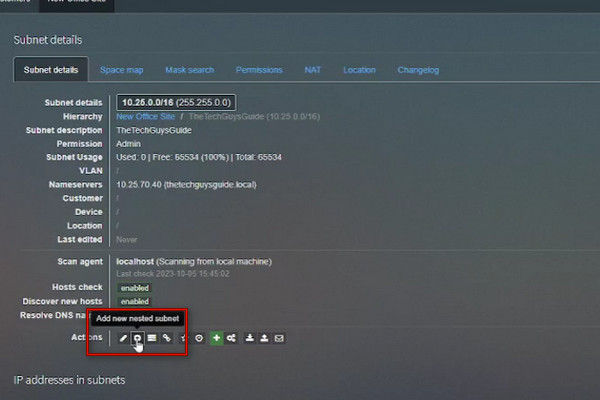Click the download import icon in Actions

coord(249,338)
